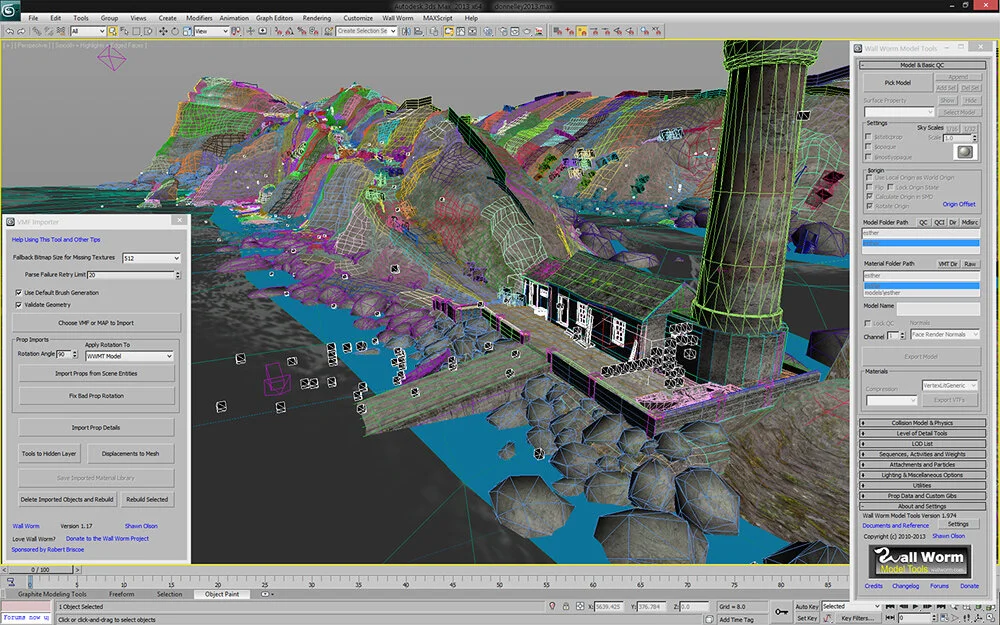Activate the Select Object tool
The image size is (1000, 625).
click(112, 31)
